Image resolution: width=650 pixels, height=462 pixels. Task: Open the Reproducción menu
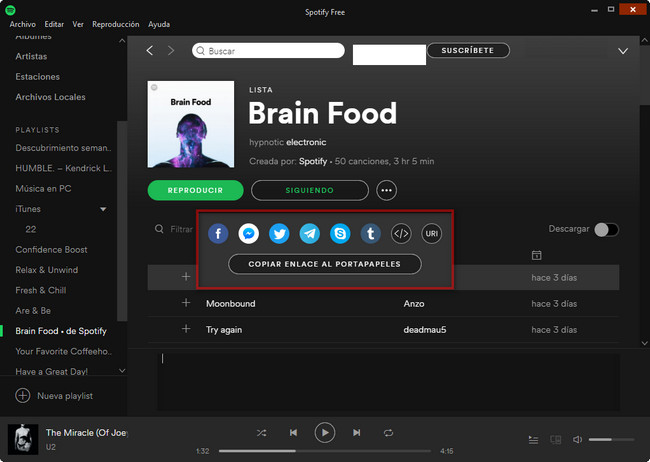point(116,24)
